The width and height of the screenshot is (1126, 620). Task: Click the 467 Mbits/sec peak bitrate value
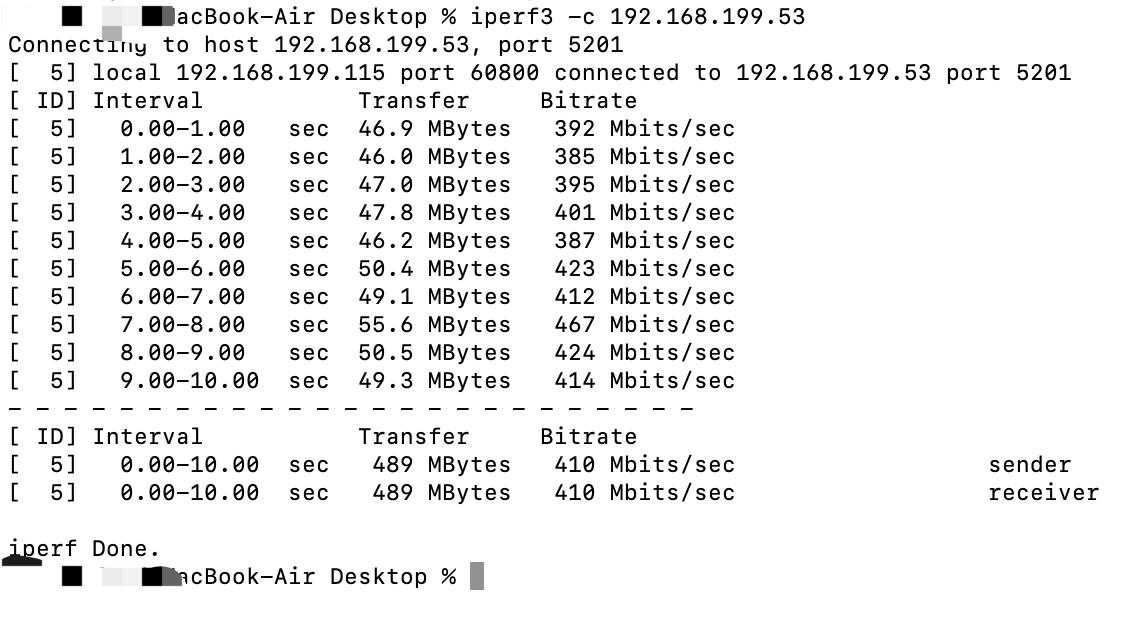point(644,325)
